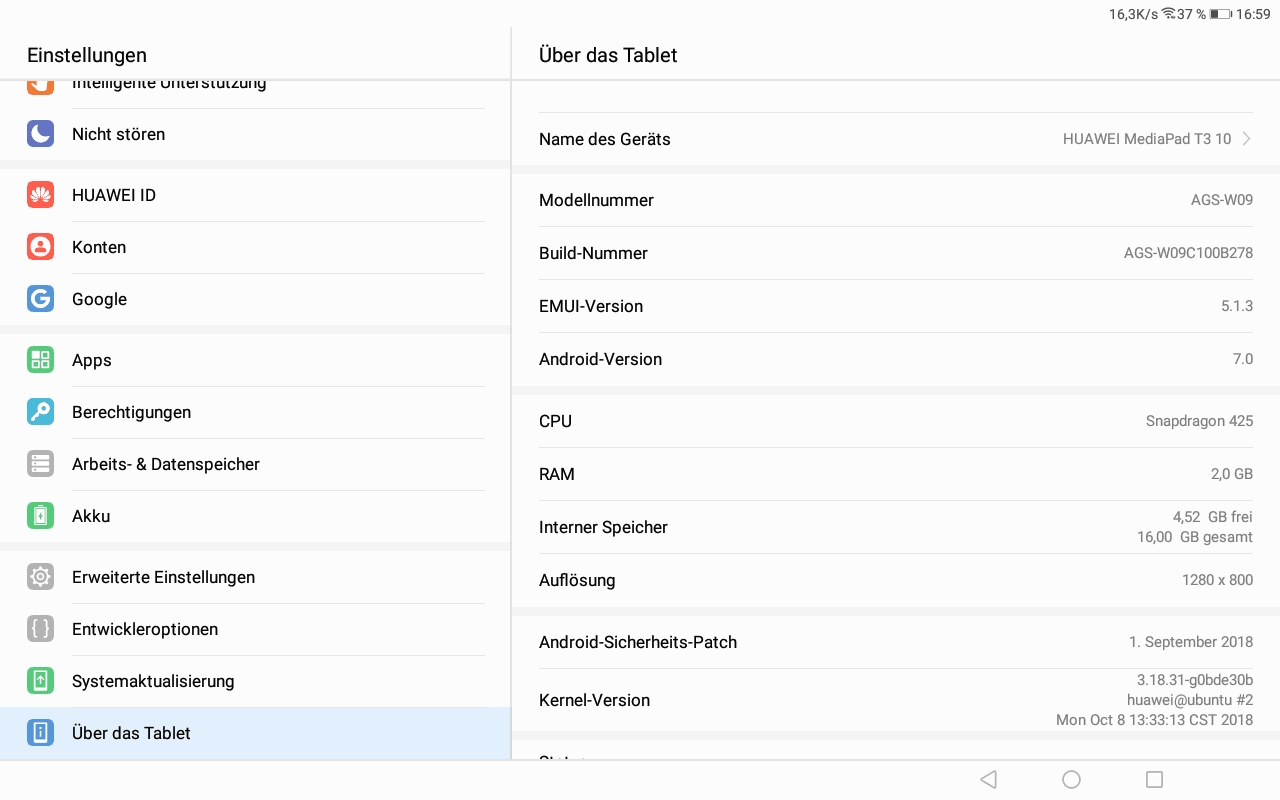Tap the 7.0 Android value
The width and height of the screenshot is (1280, 800).
click(x=1243, y=359)
